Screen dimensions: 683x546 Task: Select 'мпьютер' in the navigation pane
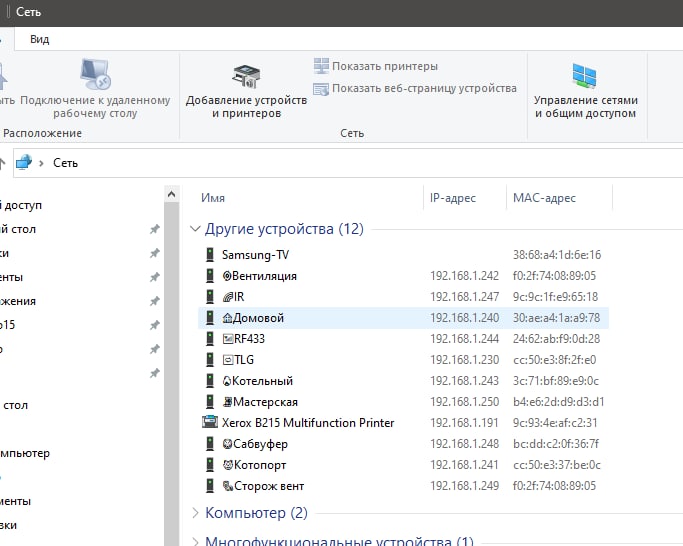(x=25, y=453)
